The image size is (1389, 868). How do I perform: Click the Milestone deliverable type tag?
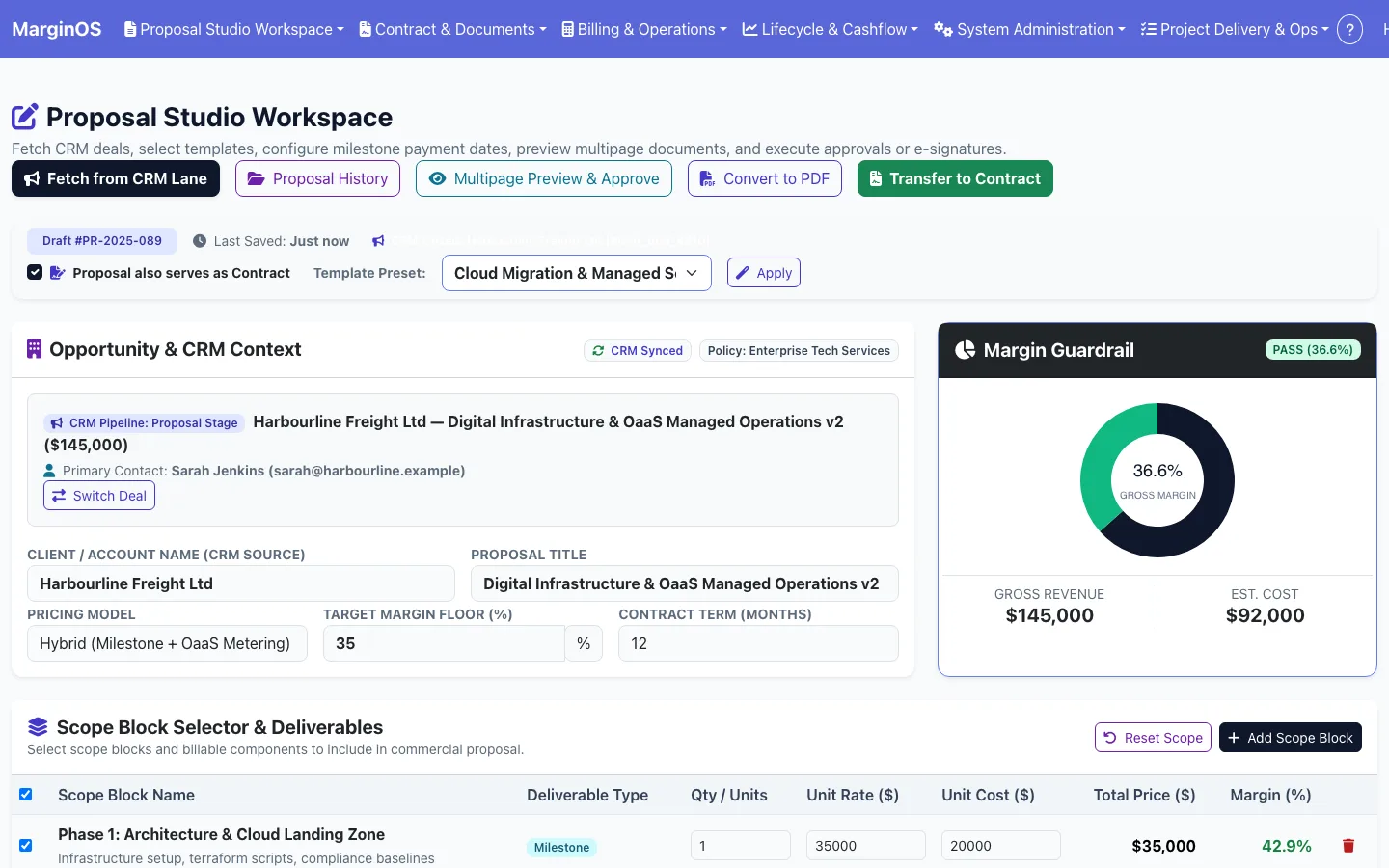coord(561,848)
